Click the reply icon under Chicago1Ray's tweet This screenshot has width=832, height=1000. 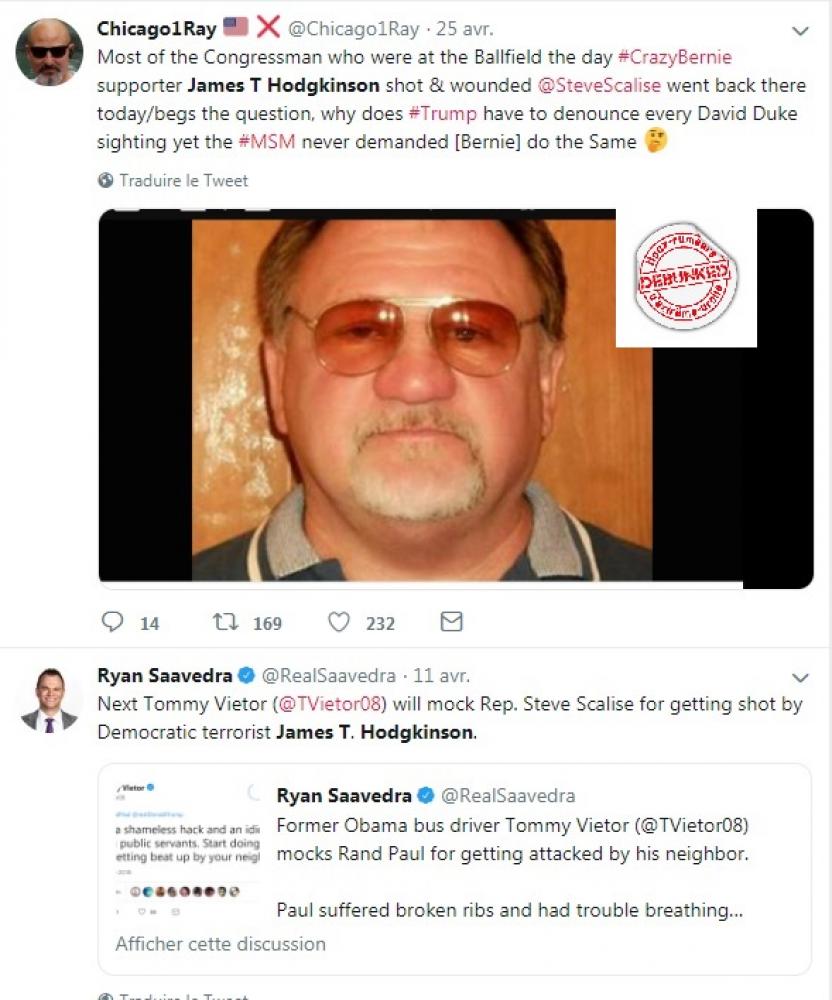tap(113, 622)
